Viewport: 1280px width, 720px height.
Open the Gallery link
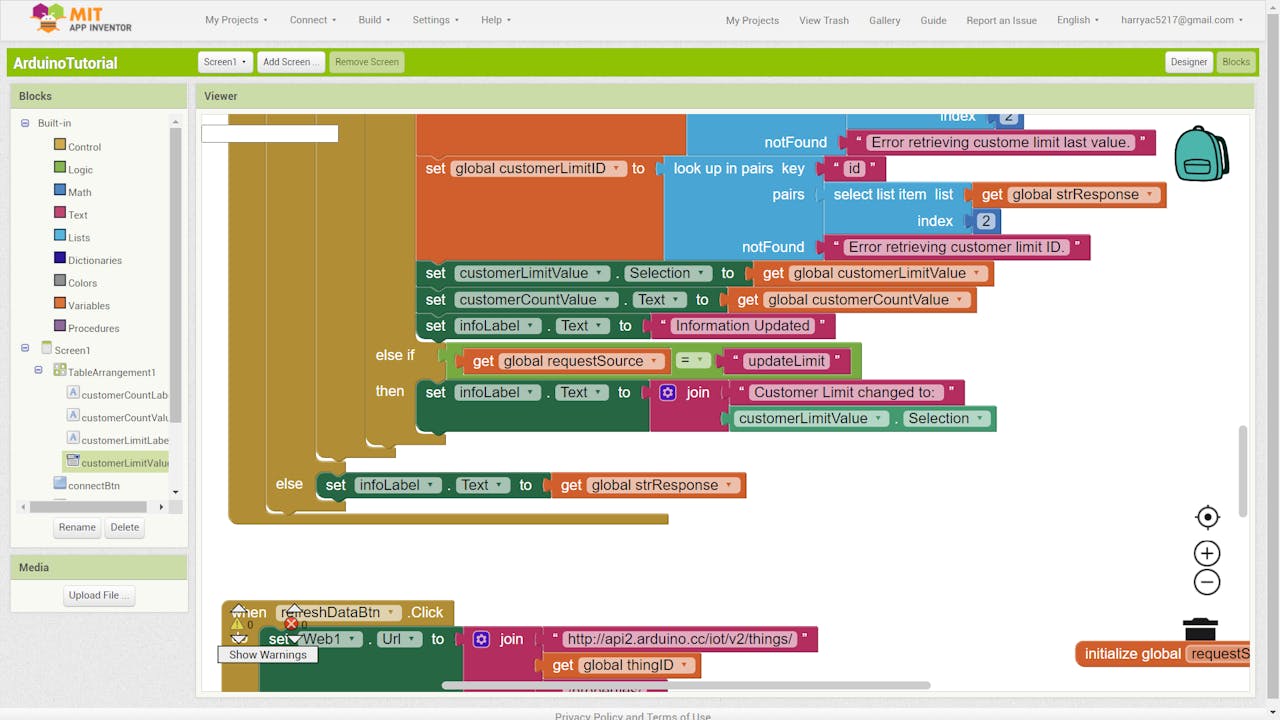click(x=885, y=20)
